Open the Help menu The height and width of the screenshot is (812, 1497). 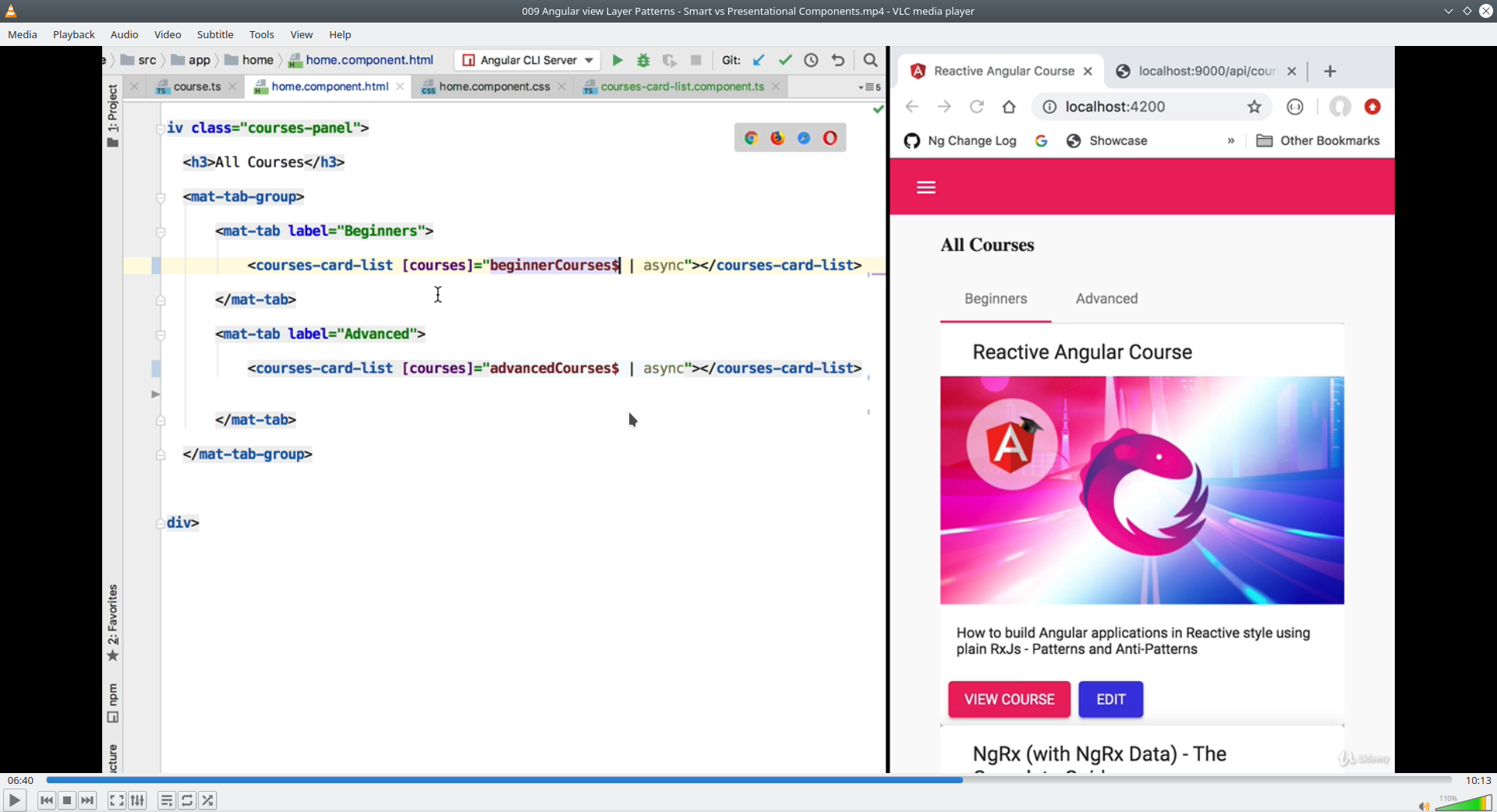point(340,34)
